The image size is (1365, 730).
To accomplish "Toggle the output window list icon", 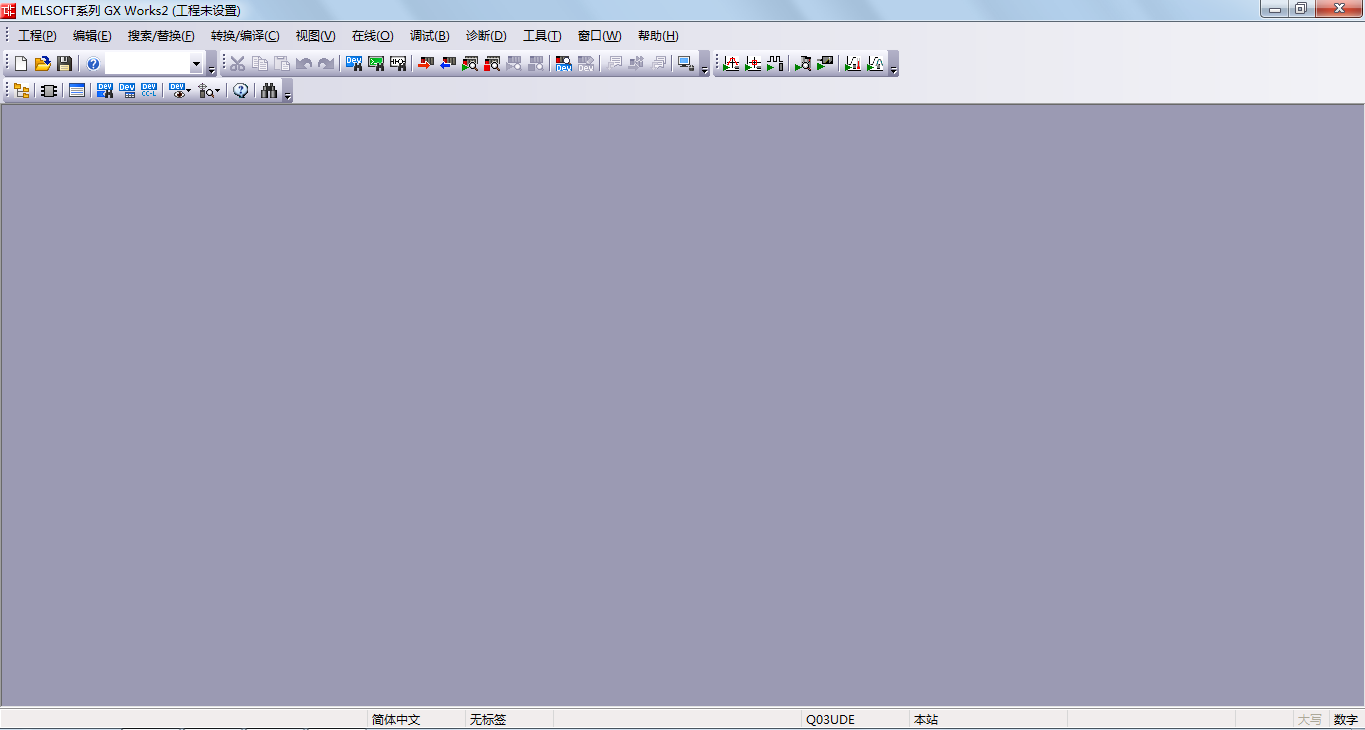I will click(x=77, y=91).
